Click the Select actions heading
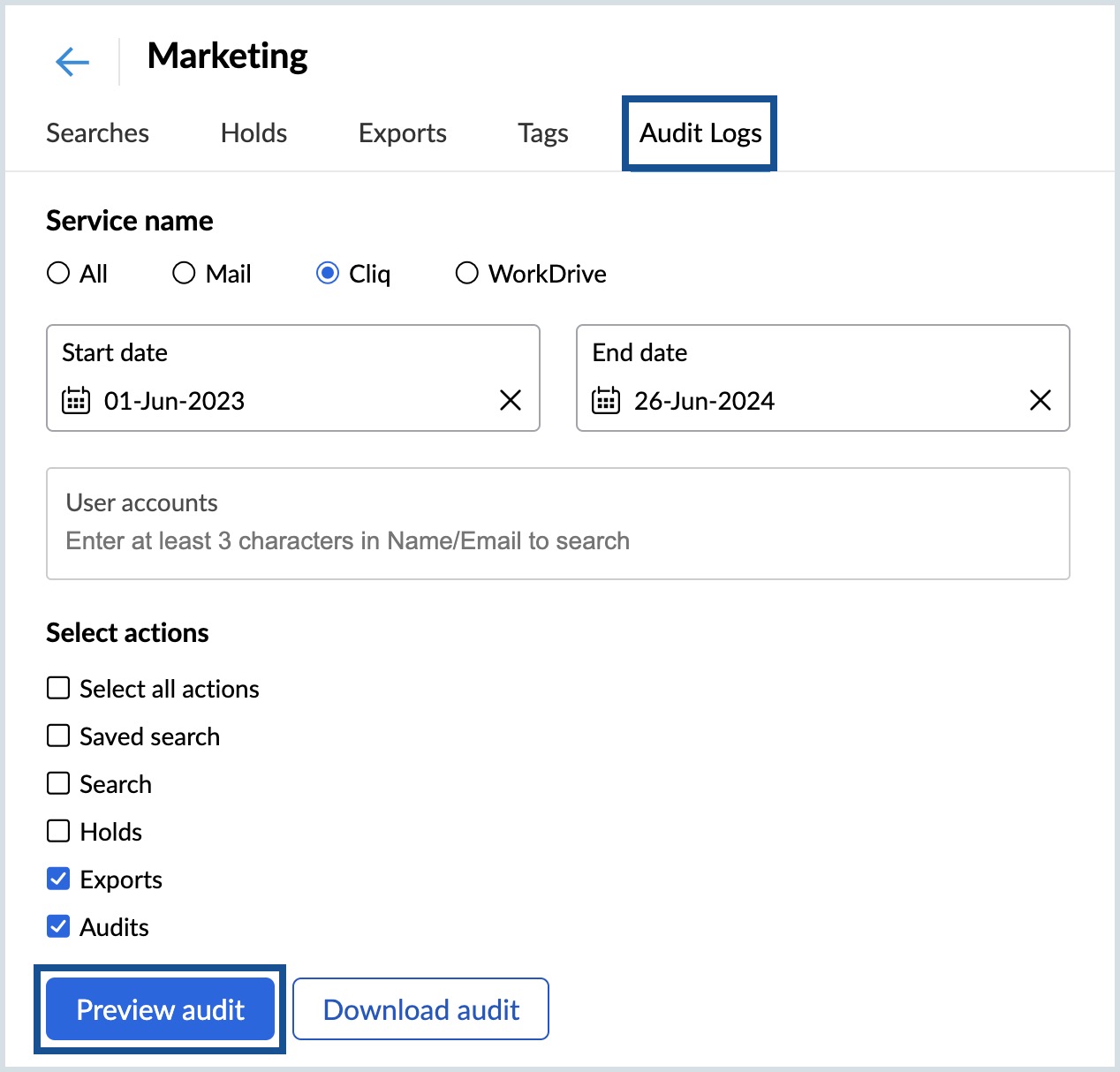 127,633
